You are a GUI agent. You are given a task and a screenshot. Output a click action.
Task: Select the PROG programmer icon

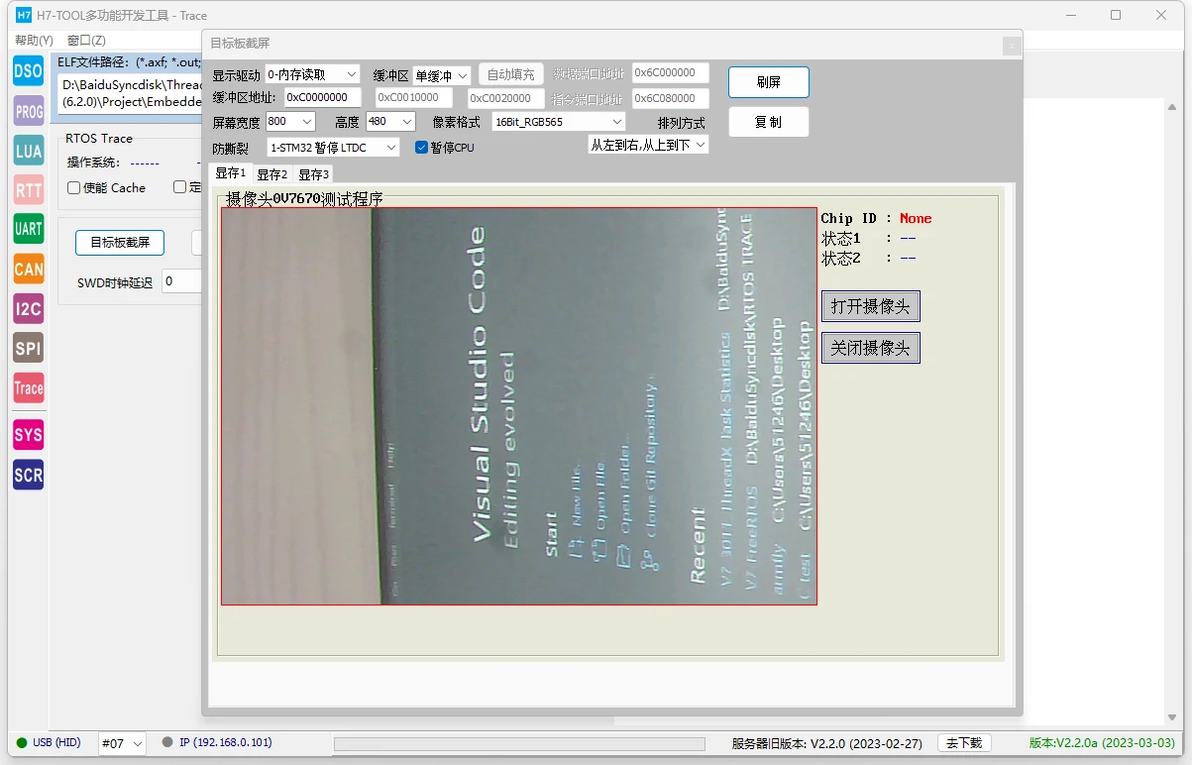click(x=28, y=111)
